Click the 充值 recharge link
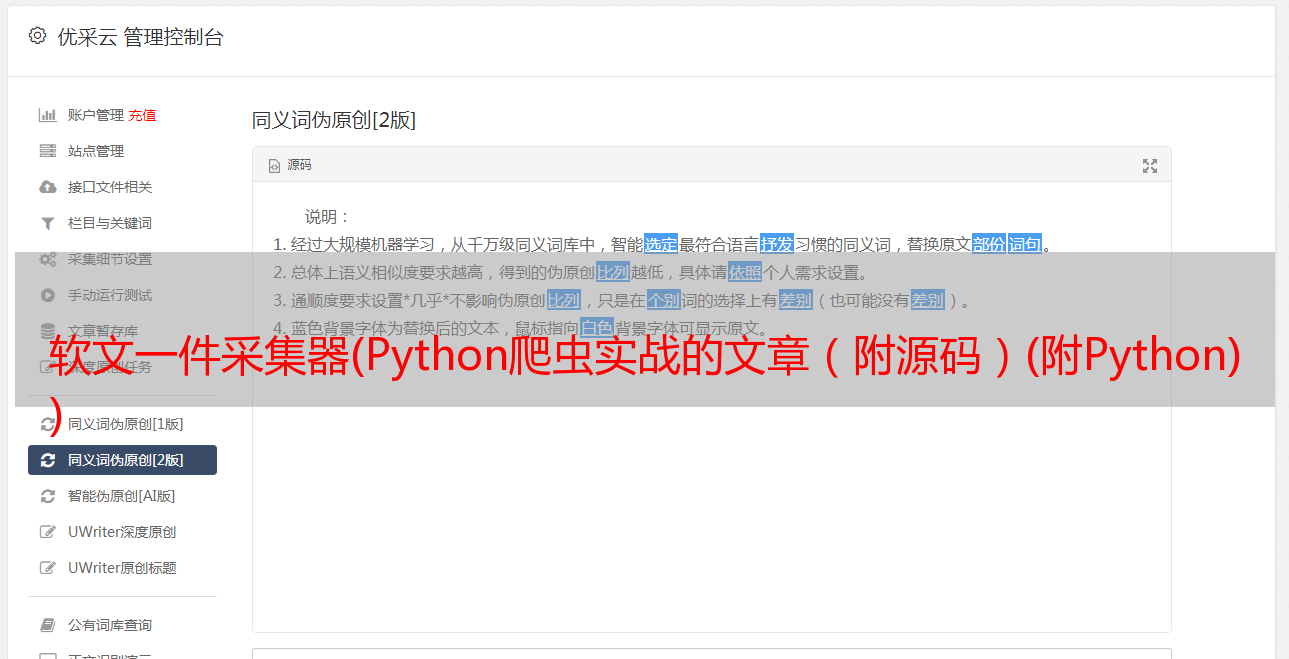The width and height of the screenshot is (1289, 659). (142, 115)
